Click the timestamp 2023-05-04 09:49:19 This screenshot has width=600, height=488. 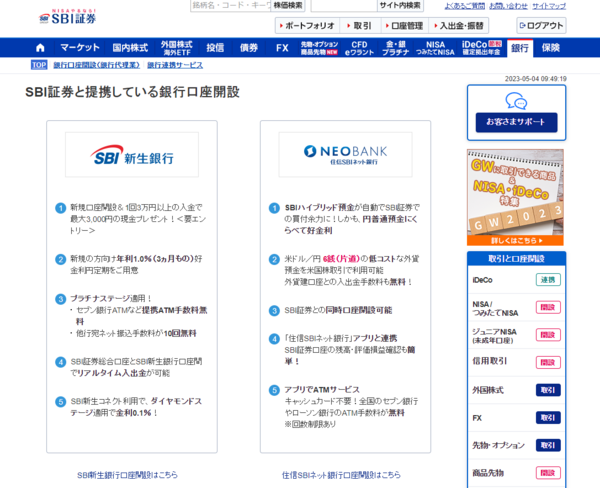(x=536, y=79)
